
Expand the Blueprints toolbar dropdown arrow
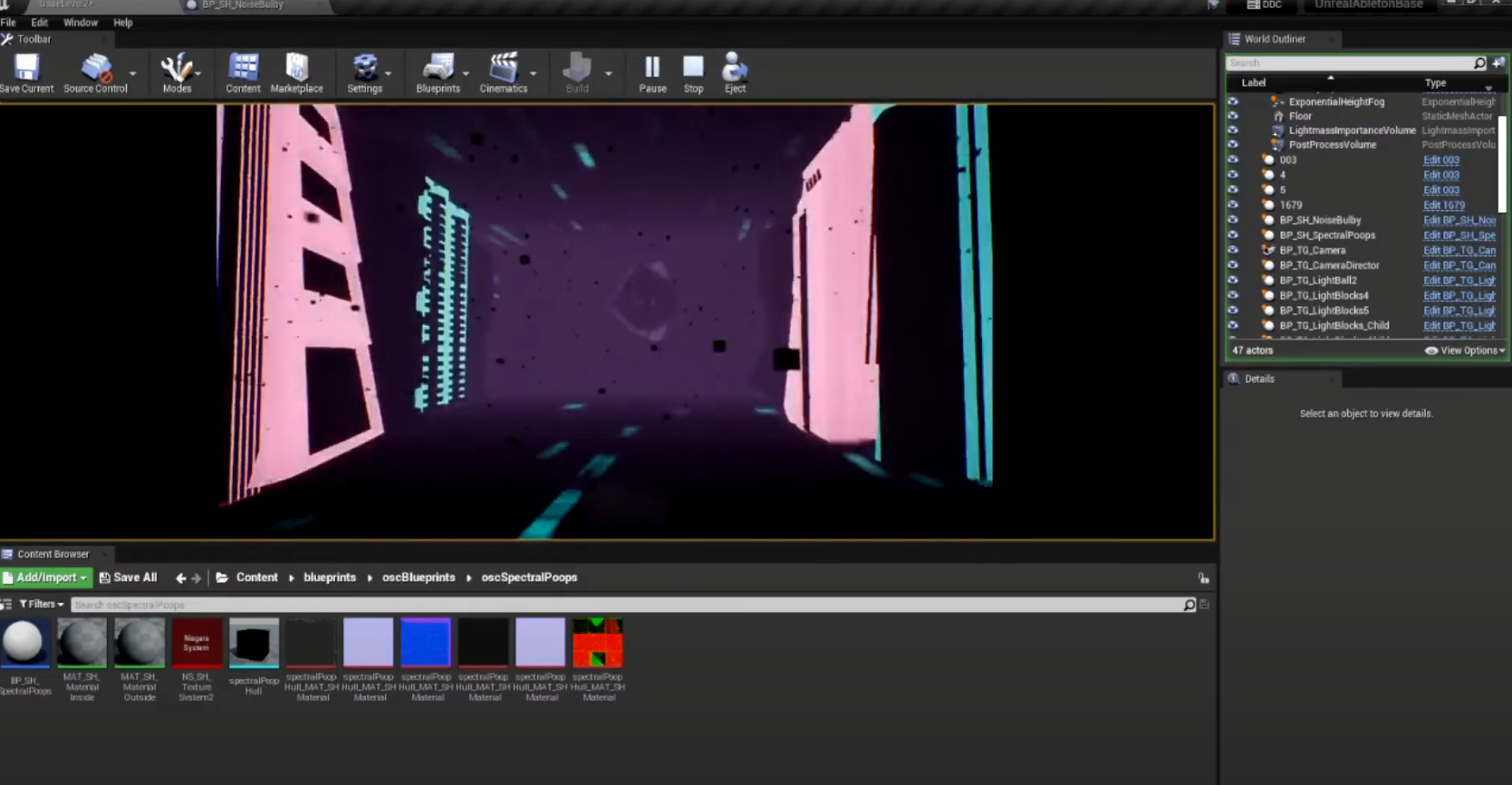467,73
